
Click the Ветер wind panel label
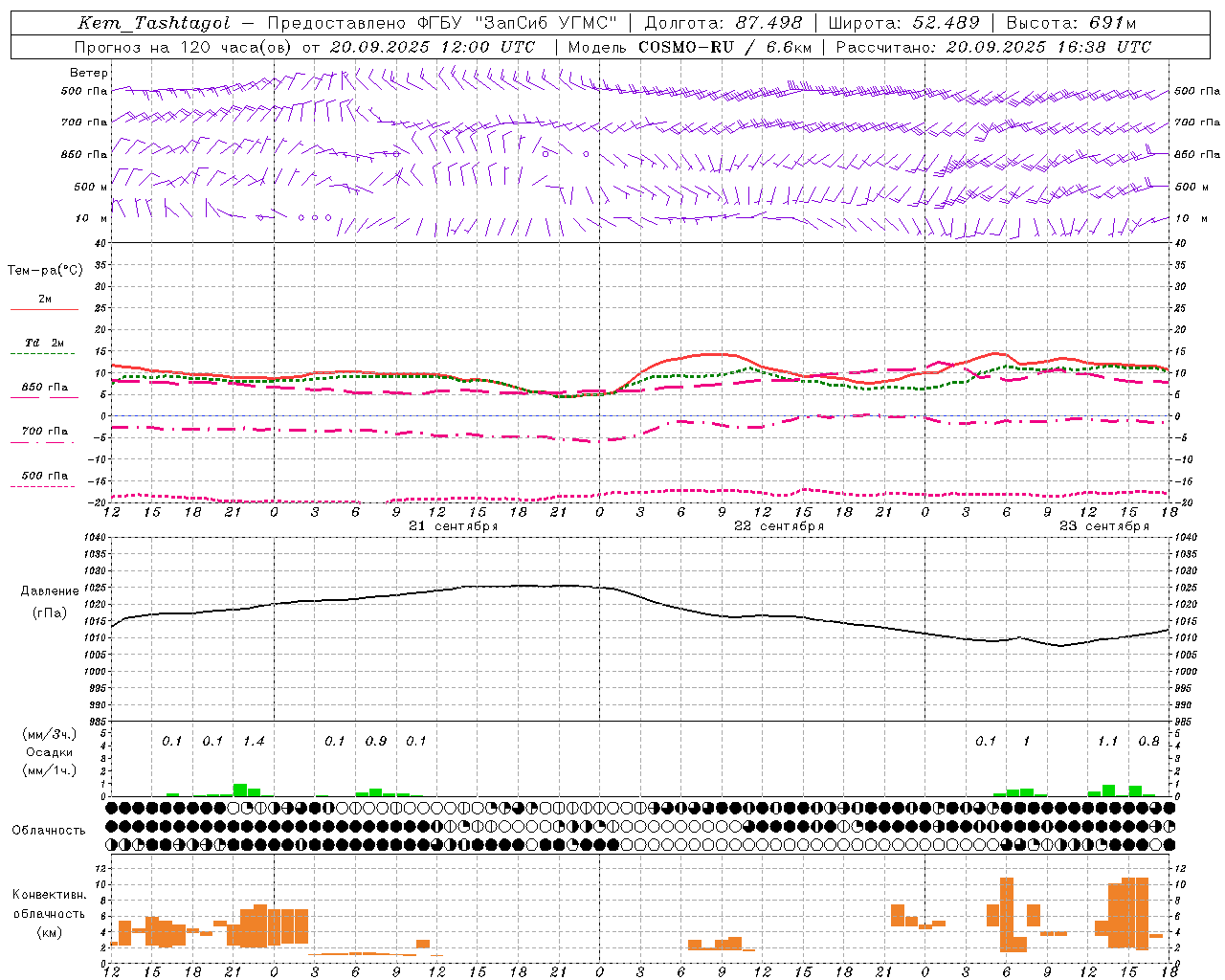[89, 73]
